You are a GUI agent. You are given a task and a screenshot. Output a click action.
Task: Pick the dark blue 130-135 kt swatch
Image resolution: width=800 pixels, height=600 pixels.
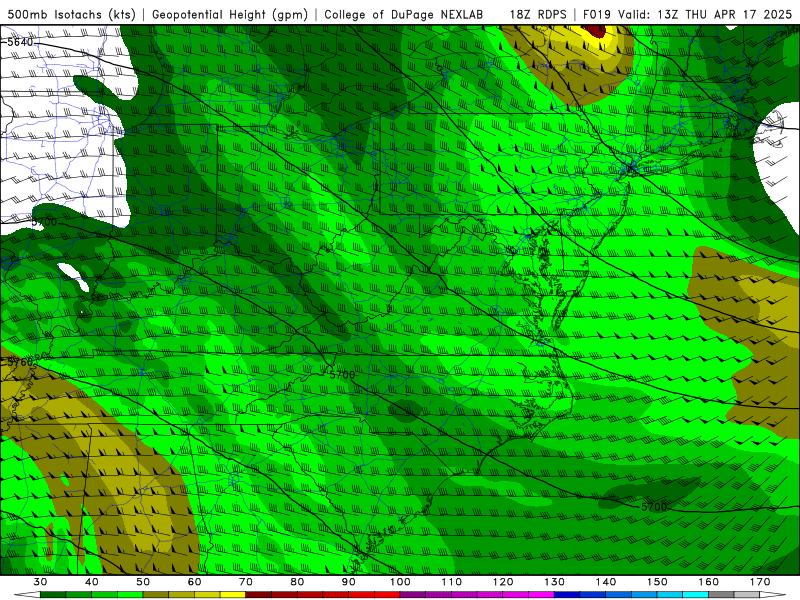point(567,595)
